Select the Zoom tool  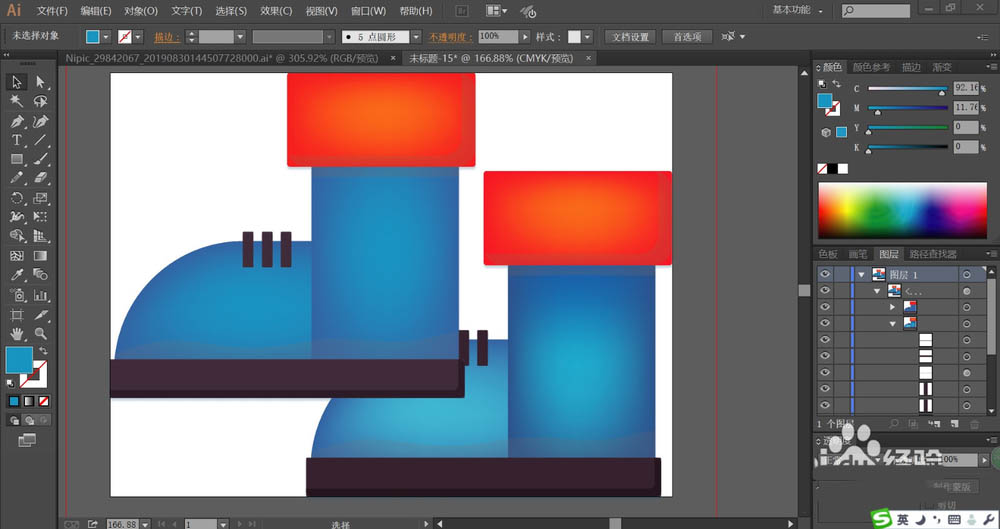[x=41, y=334]
